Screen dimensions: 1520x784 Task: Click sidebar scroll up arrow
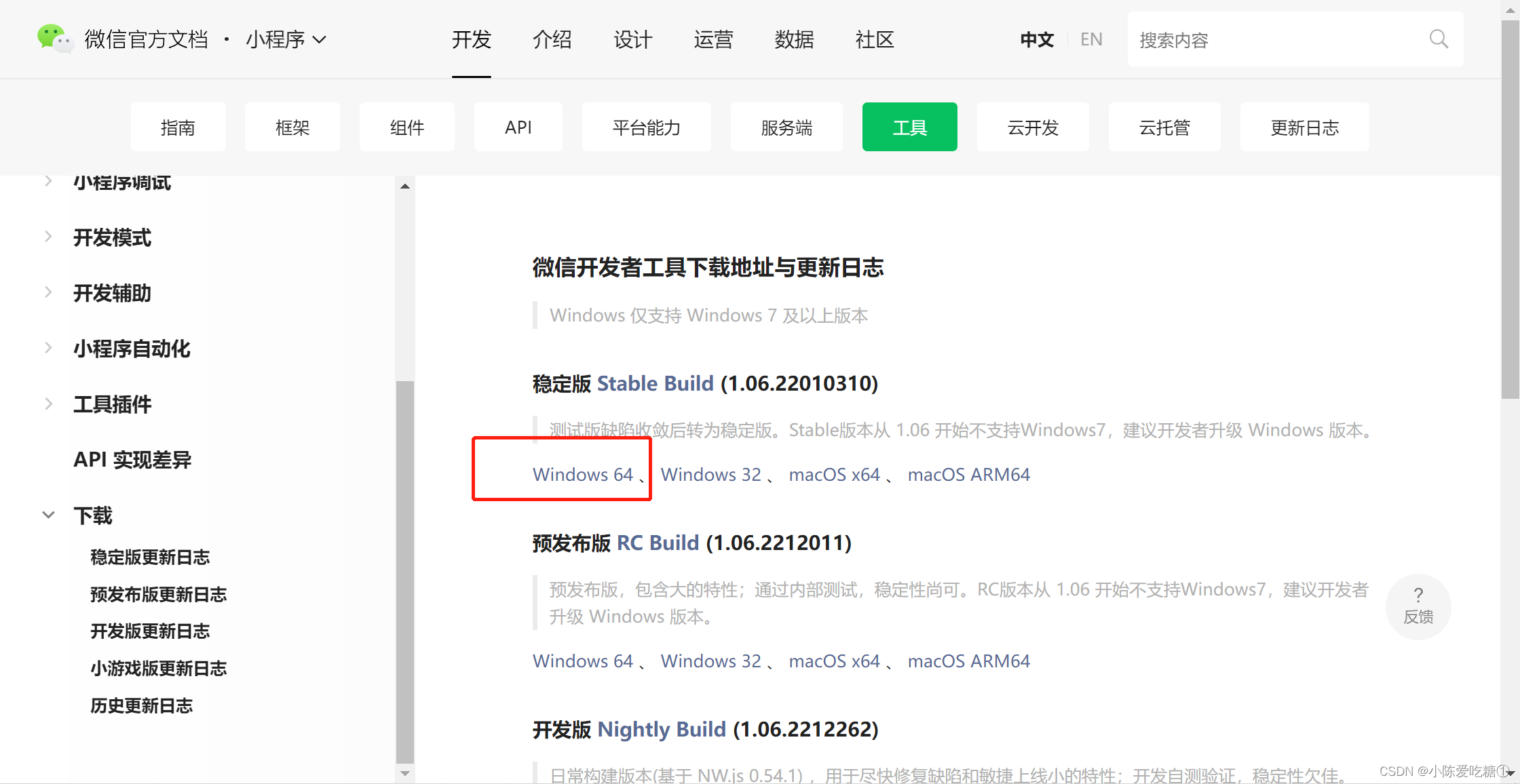[x=405, y=186]
